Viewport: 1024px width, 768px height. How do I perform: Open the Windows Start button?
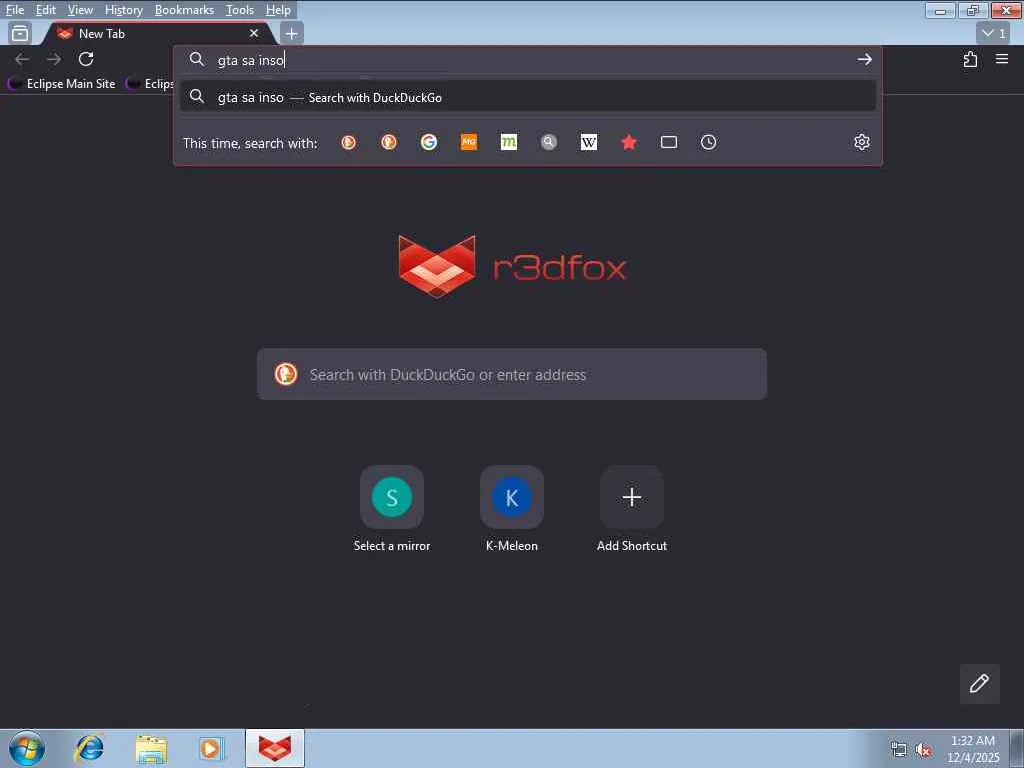[27, 748]
